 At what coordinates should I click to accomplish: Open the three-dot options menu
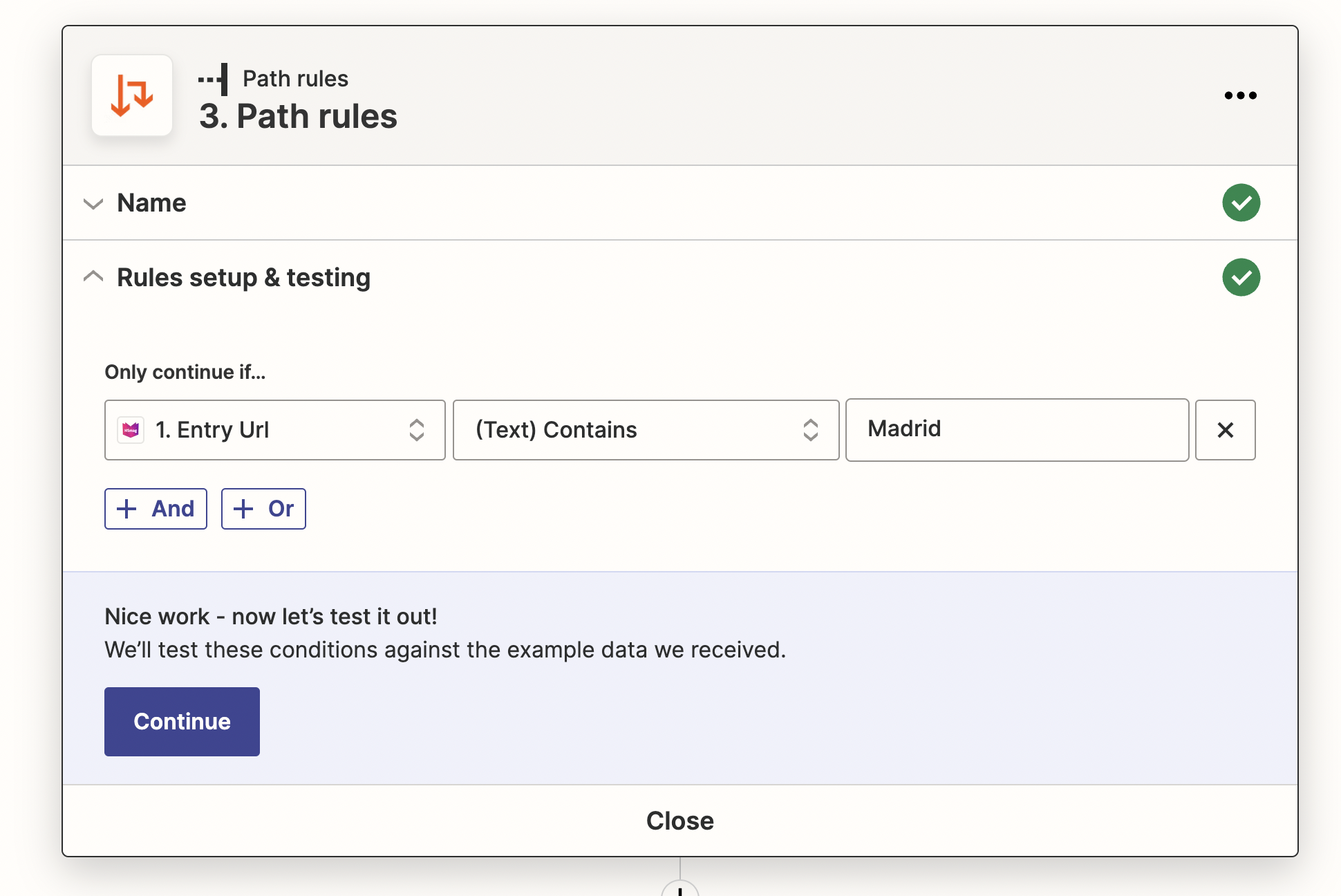[x=1240, y=95]
